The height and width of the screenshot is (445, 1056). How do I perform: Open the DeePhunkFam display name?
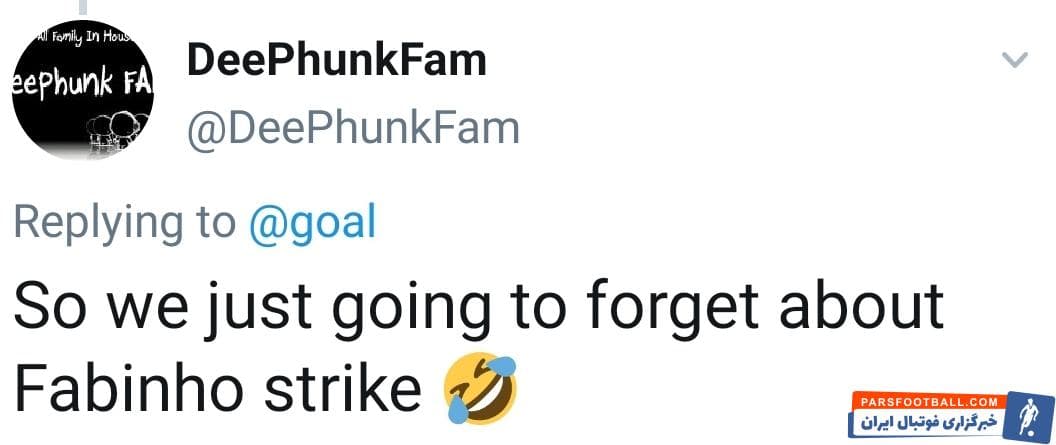[336, 61]
